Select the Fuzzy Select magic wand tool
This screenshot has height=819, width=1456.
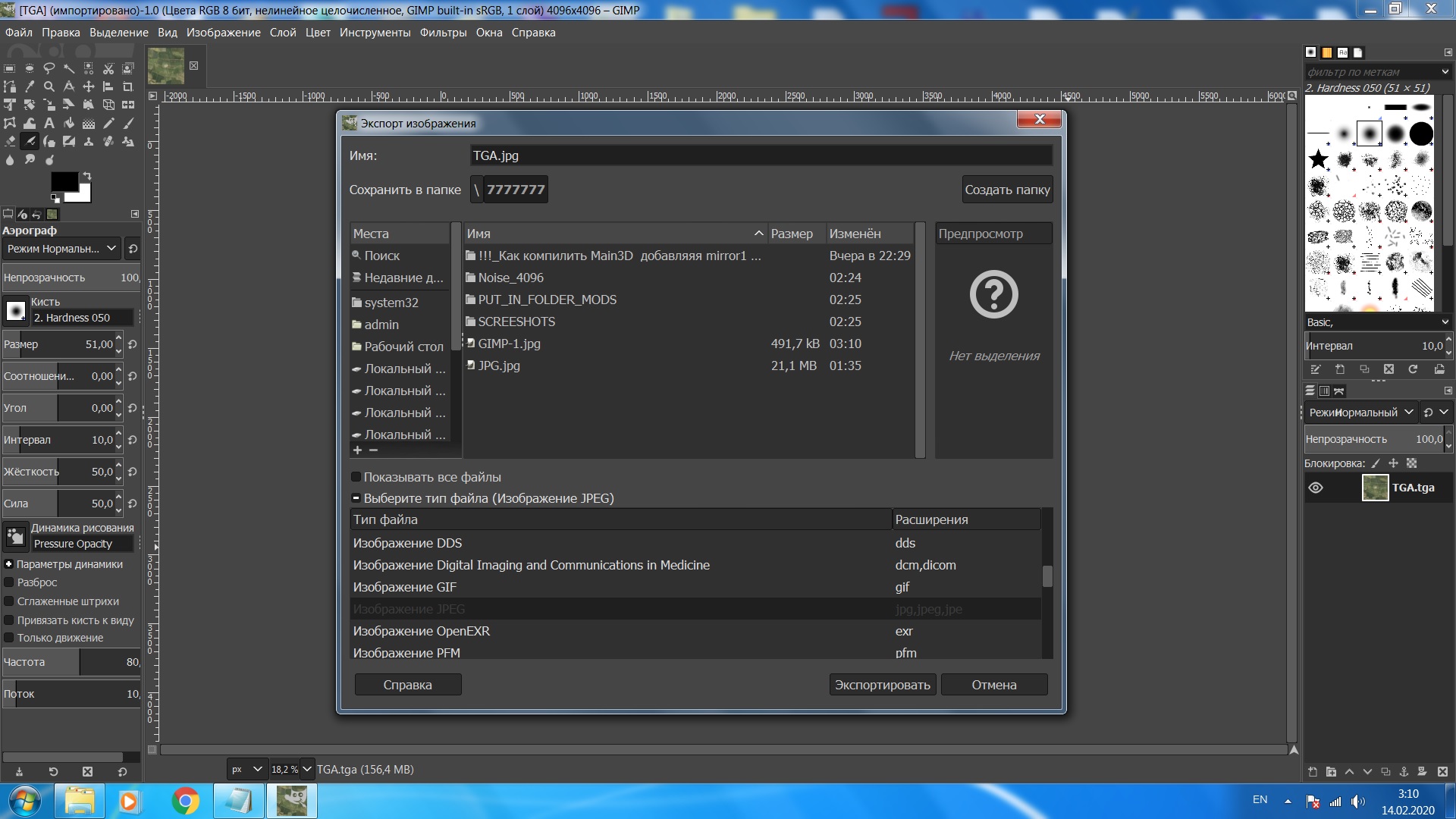click(x=69, y=68)
